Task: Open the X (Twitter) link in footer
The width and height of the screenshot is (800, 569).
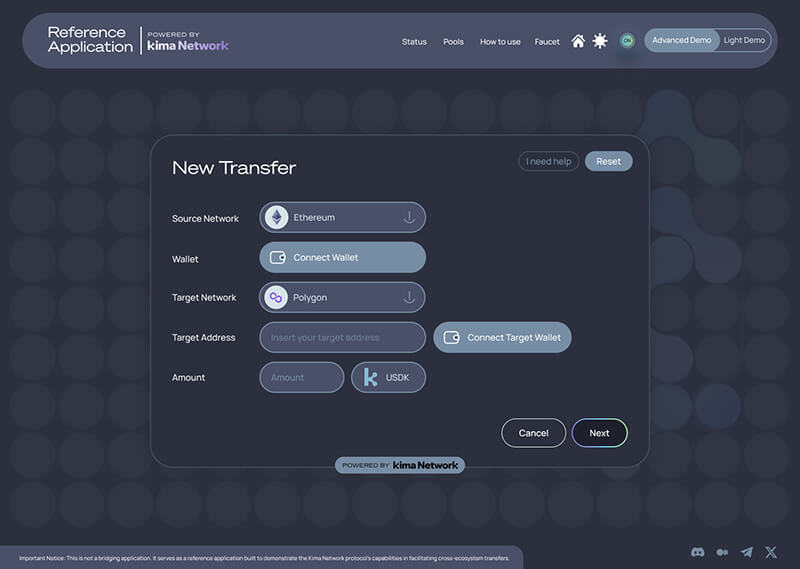Action: pos(771,552)
